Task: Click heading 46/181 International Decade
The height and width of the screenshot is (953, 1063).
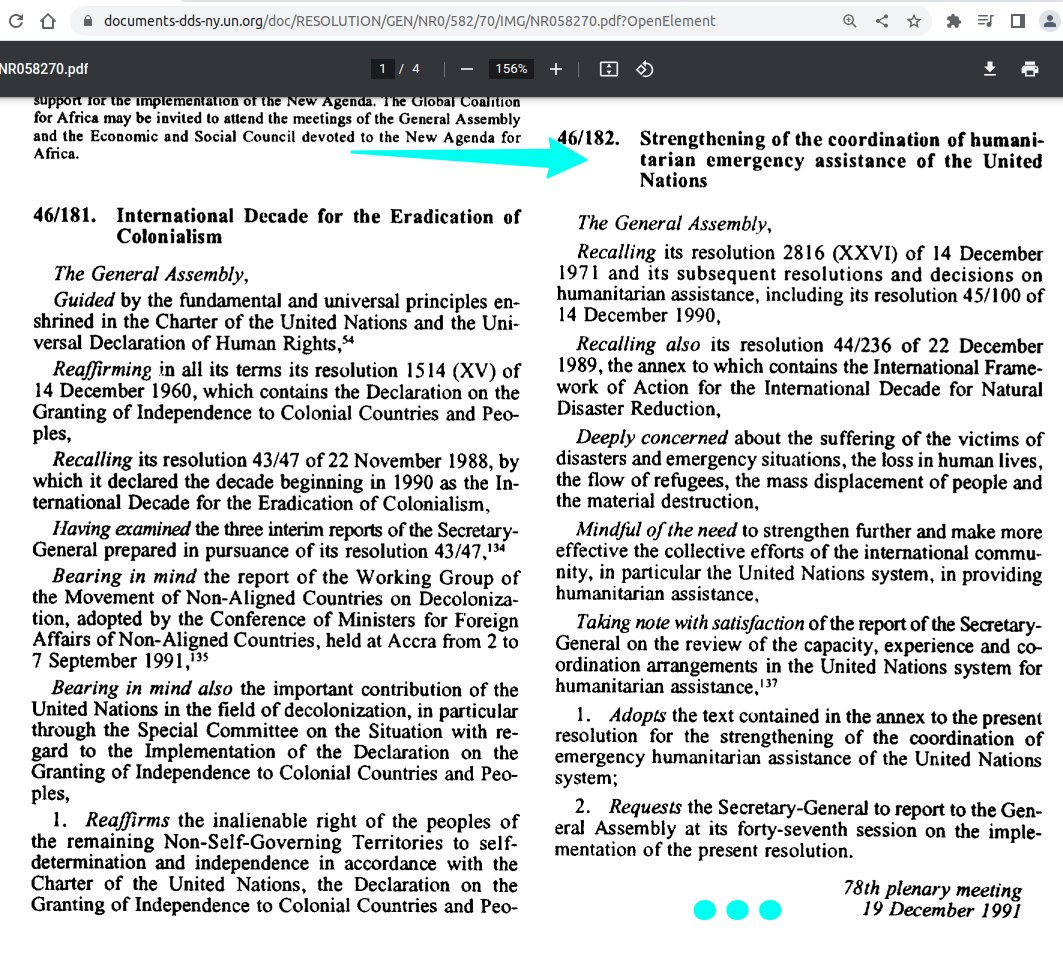Action: click(277, 226)
